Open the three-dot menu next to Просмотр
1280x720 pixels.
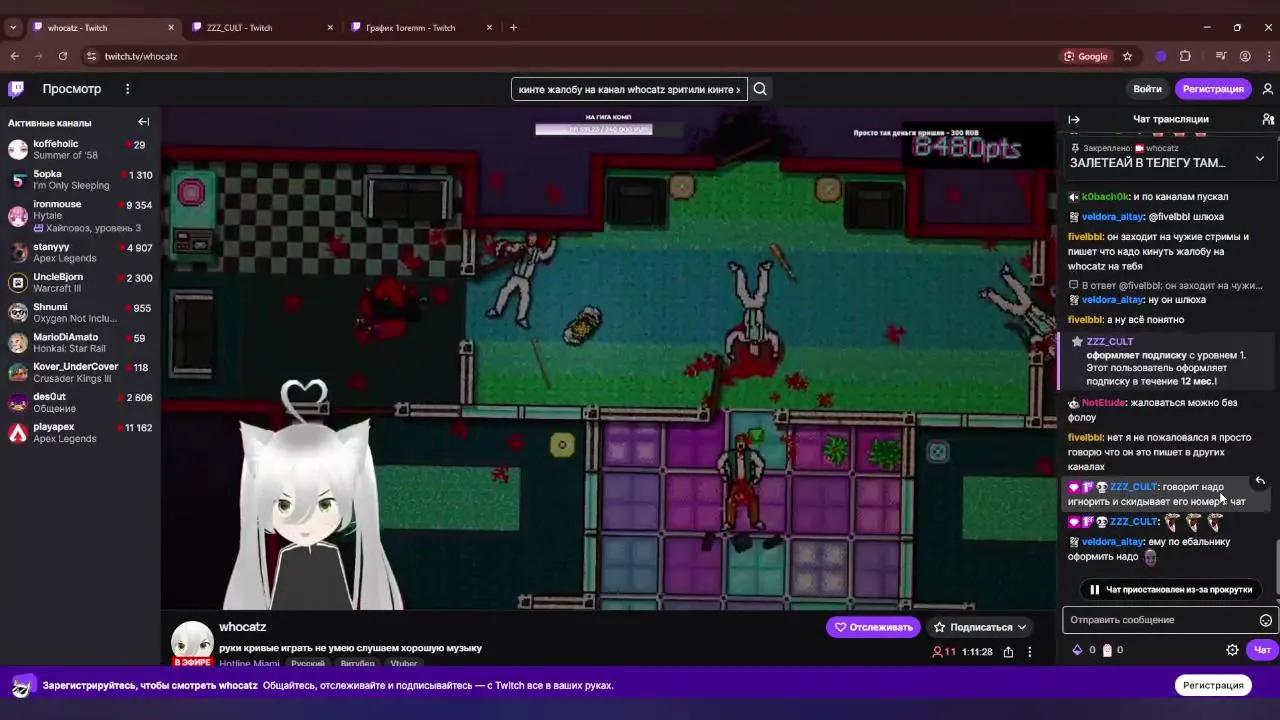[x=127, y=89]
